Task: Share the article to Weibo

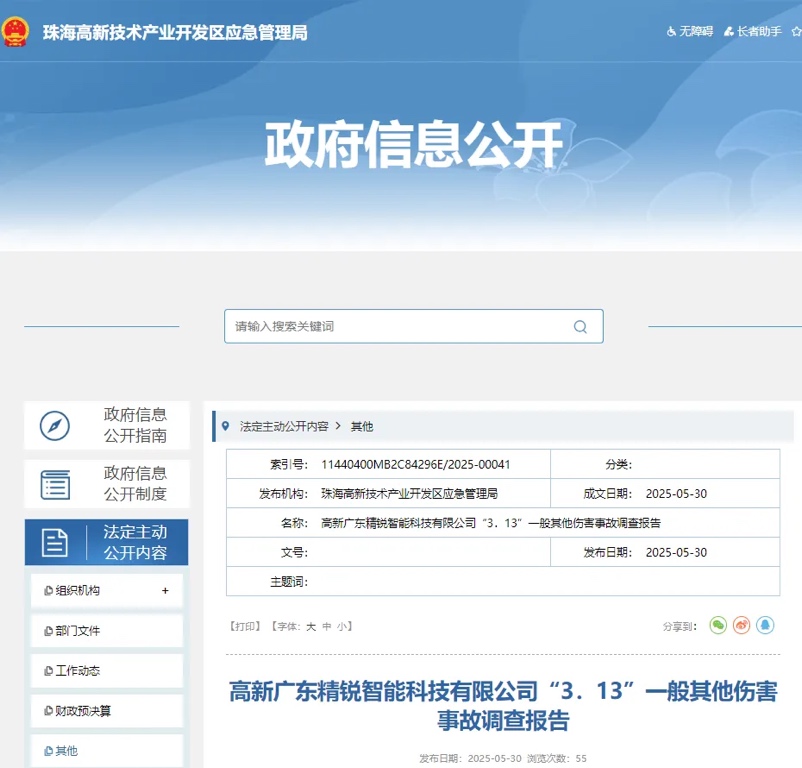Action: point(741,625)
